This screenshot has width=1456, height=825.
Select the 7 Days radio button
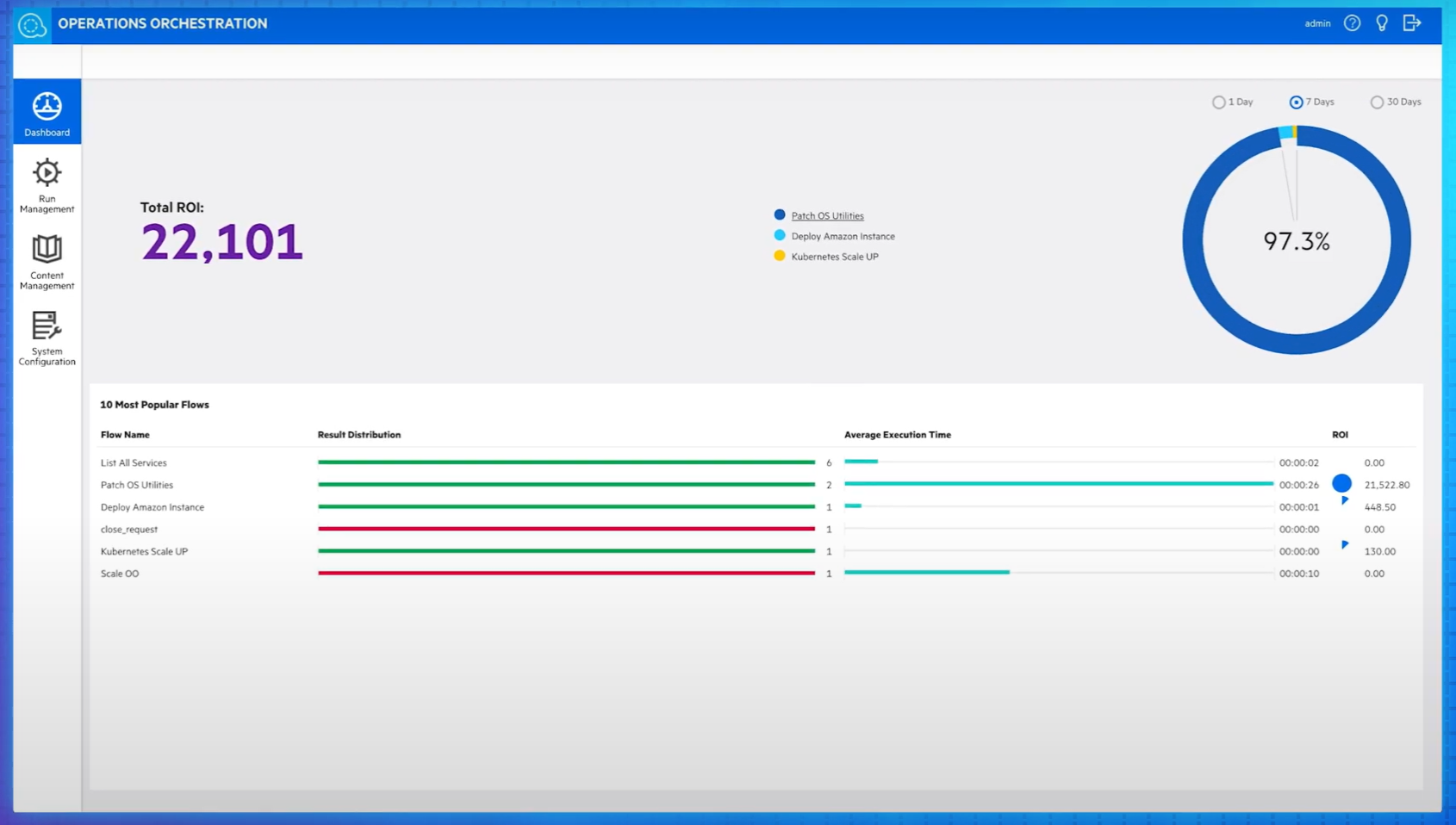1296,102
